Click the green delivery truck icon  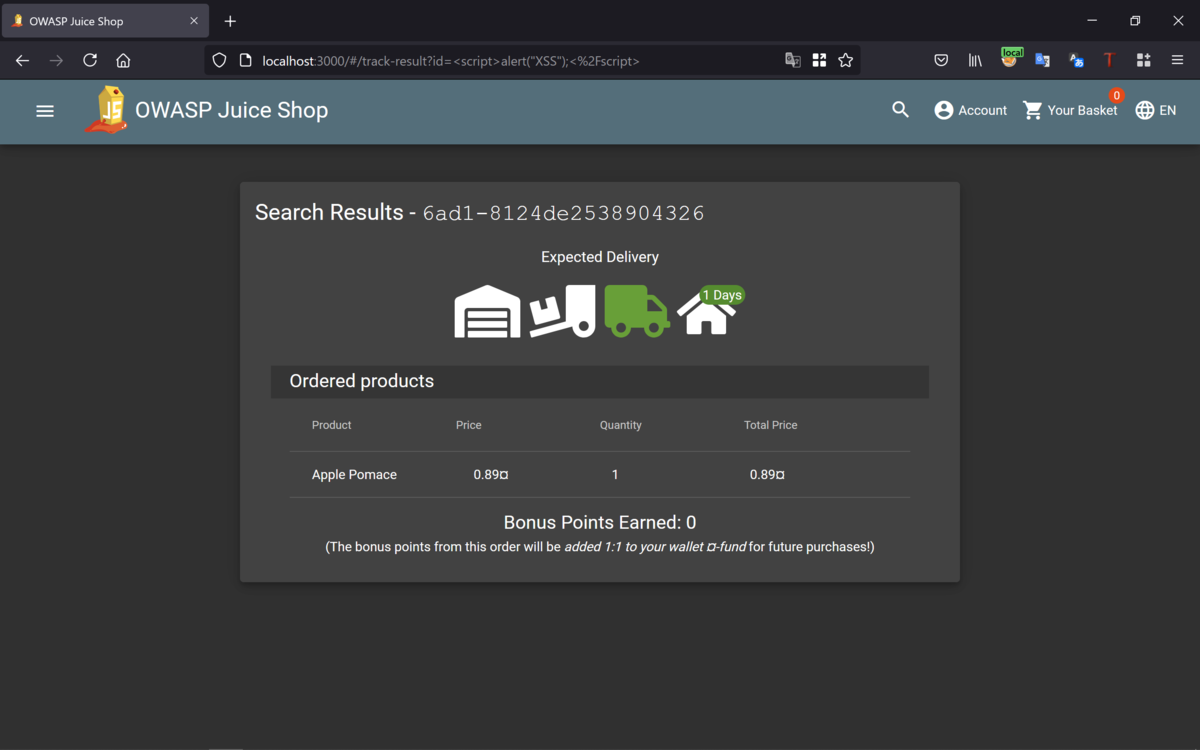pyautogui.click(x=637, y=311)
